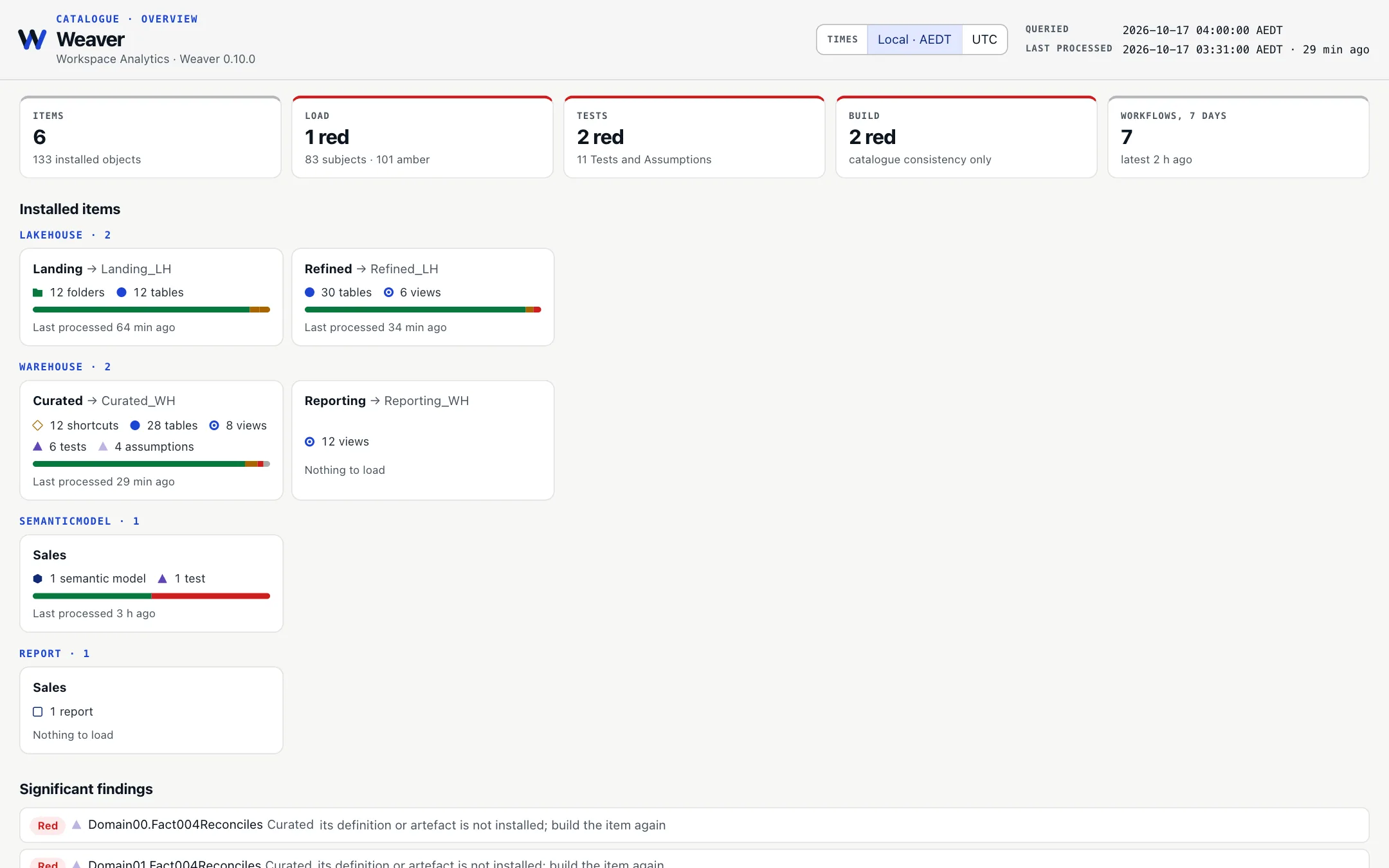1389x868 pixels.
Task: Click the test triangle icon beside 6 tests
Action: [x=38, y=446]
